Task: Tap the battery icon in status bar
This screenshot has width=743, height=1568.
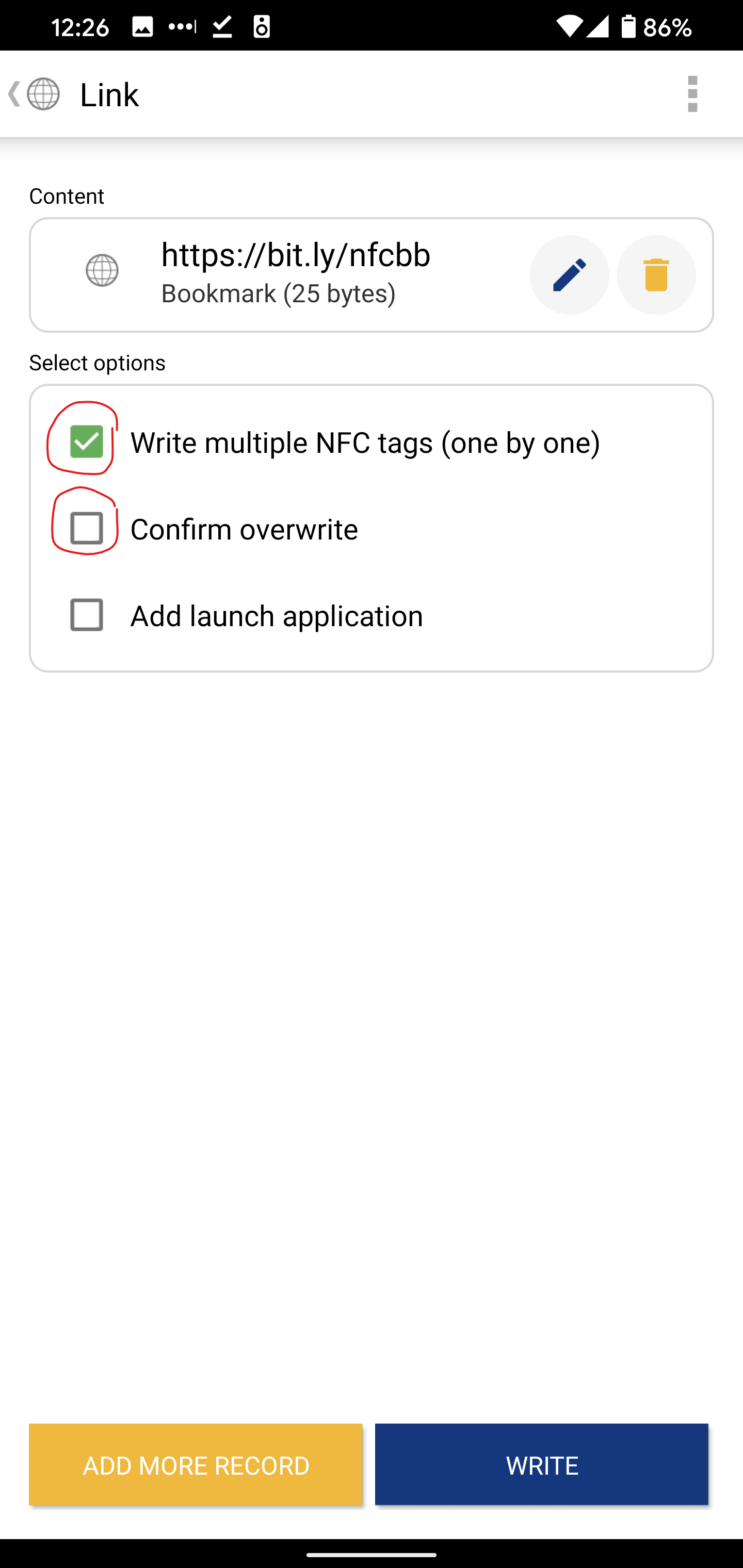Action: 628,27
